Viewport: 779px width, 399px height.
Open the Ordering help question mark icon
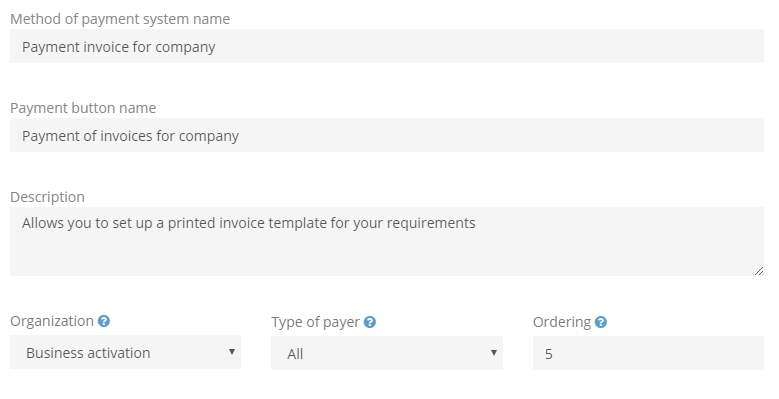click(601, 322)
